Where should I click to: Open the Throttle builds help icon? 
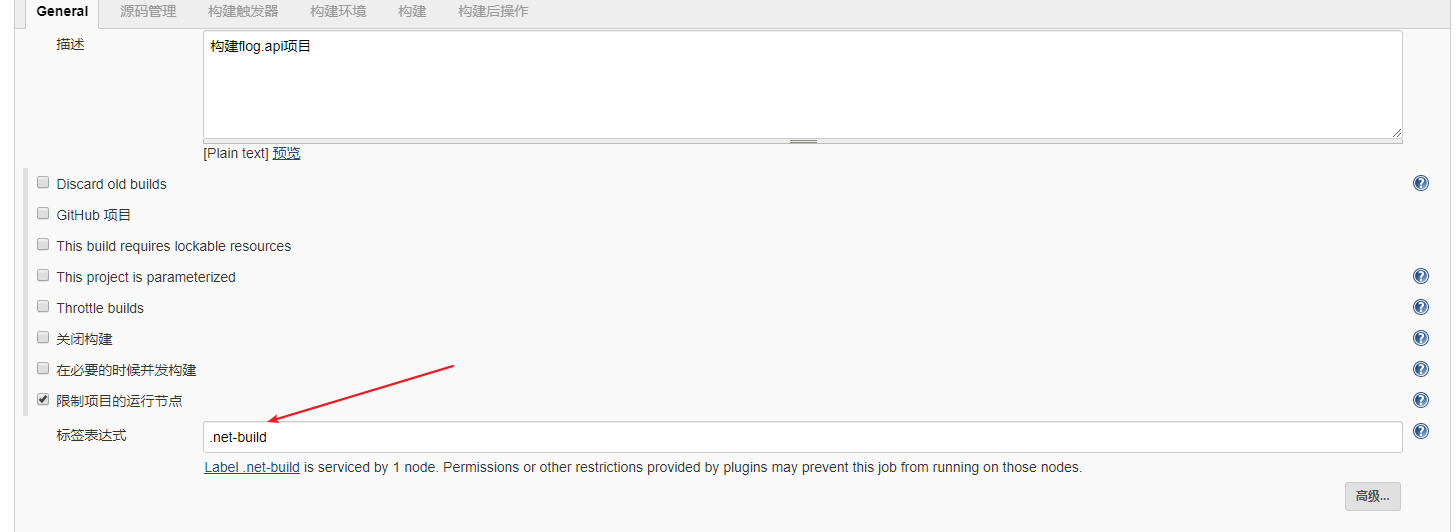pos(1420,308)
